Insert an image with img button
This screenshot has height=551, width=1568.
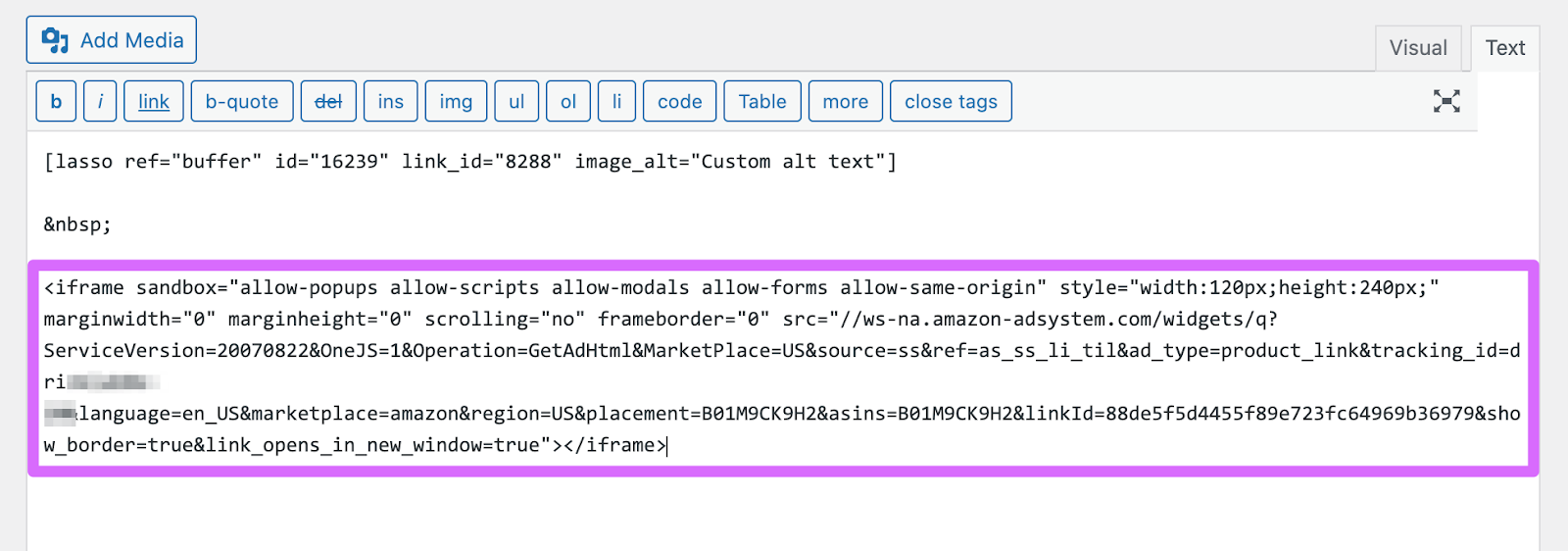(456, 101)
